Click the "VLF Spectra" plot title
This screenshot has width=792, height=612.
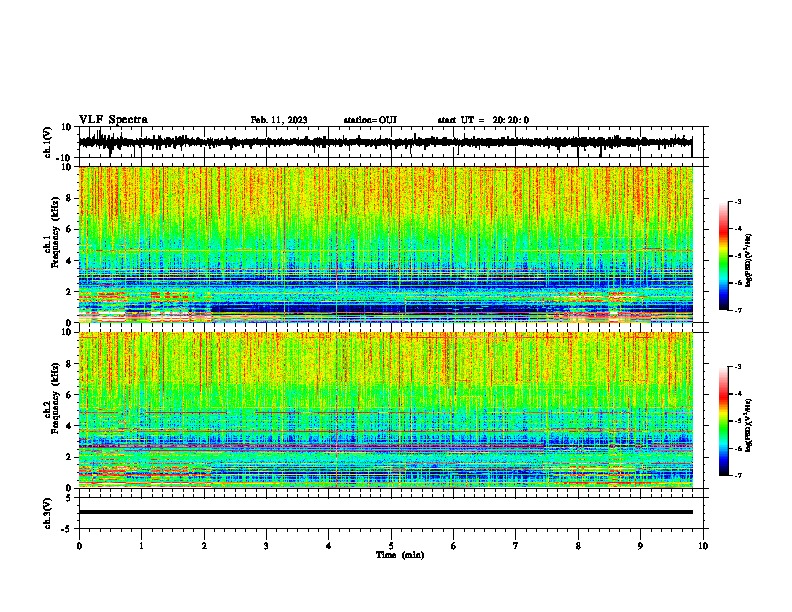(114, 120)
